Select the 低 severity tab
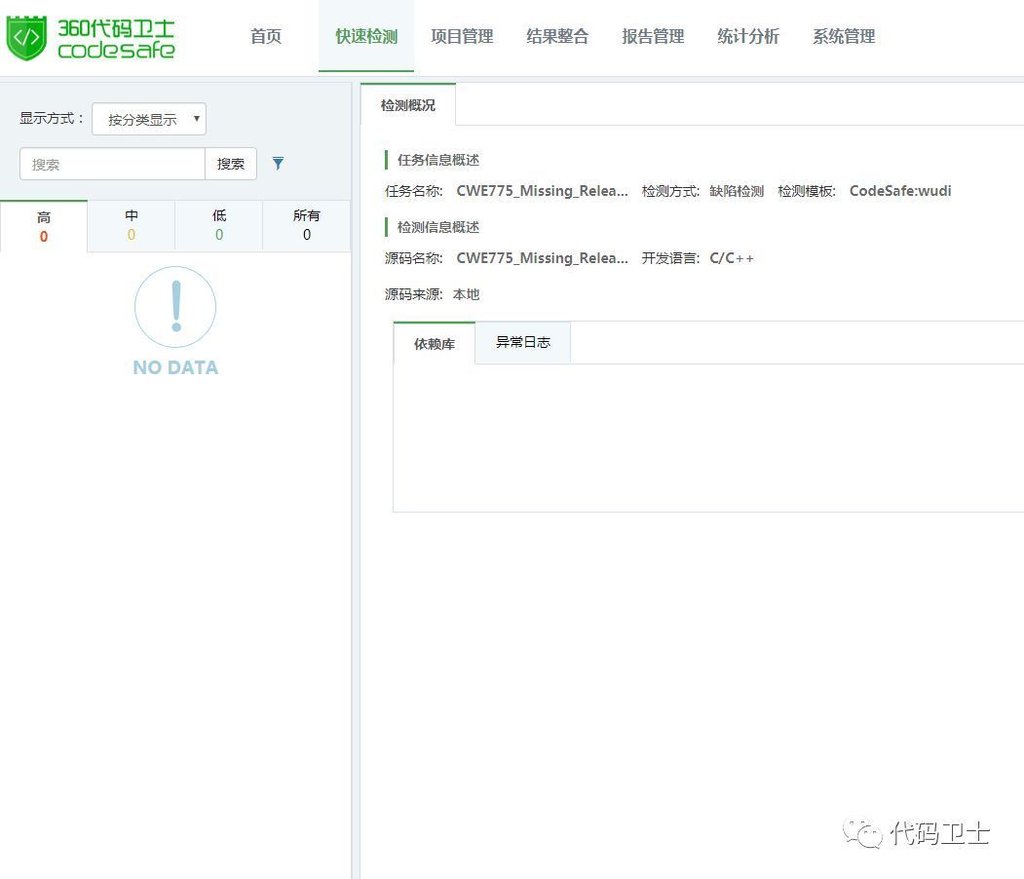The width and height of the screenshot is (1024, 879). tap(219, 226)
